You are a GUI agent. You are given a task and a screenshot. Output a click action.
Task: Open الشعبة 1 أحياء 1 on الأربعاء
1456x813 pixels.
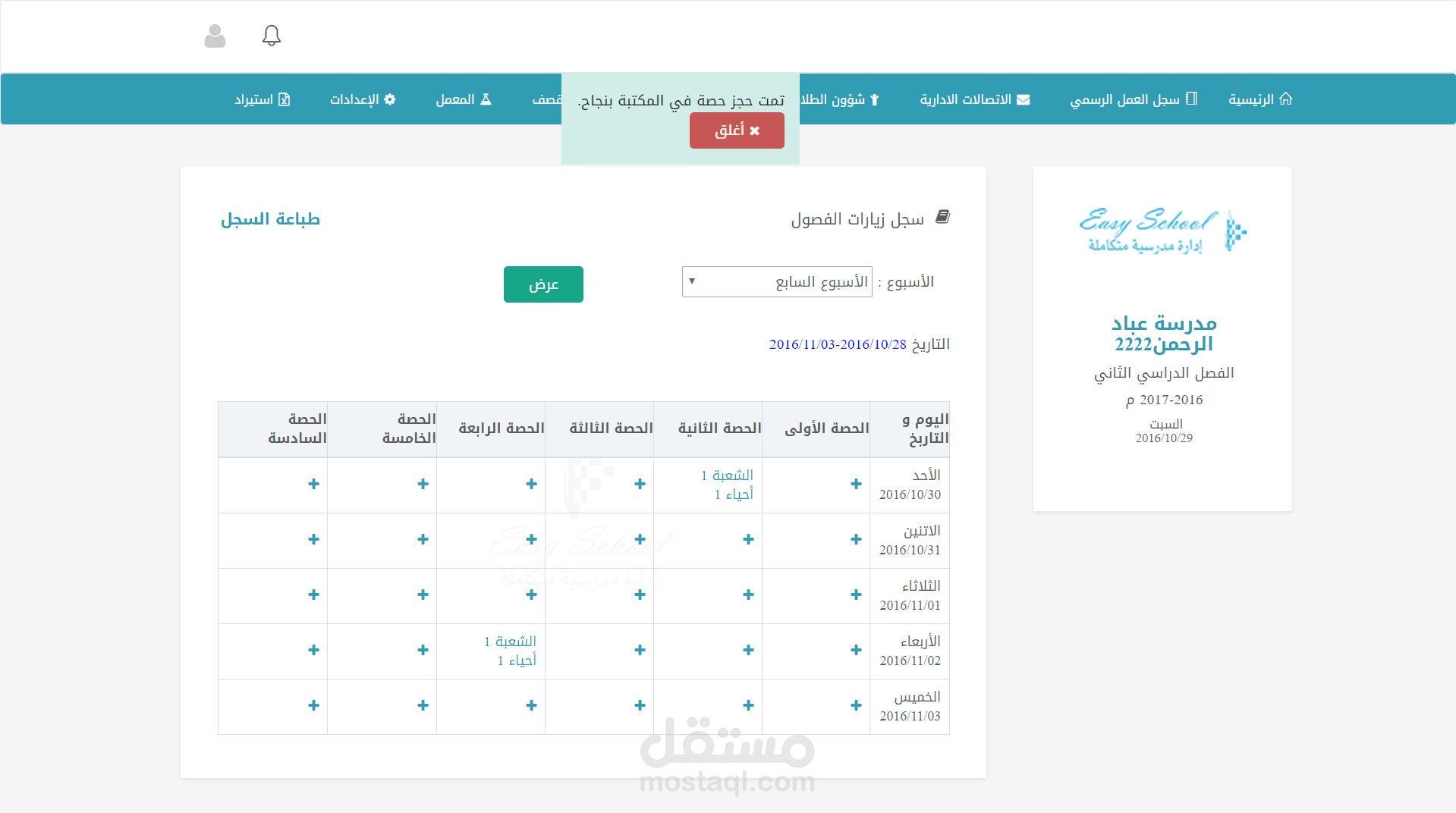[510, 651]
